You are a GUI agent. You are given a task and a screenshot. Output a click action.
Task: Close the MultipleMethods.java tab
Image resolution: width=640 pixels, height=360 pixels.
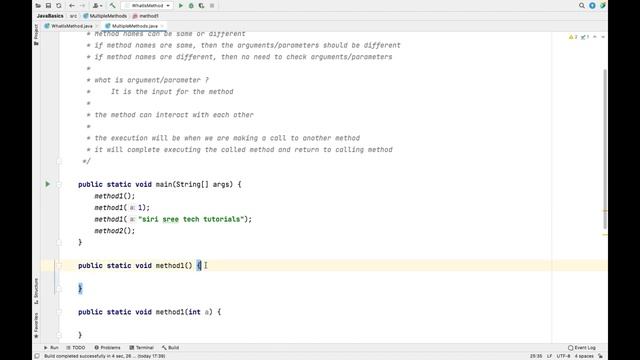pyautogui.click(x=162, y=26)
